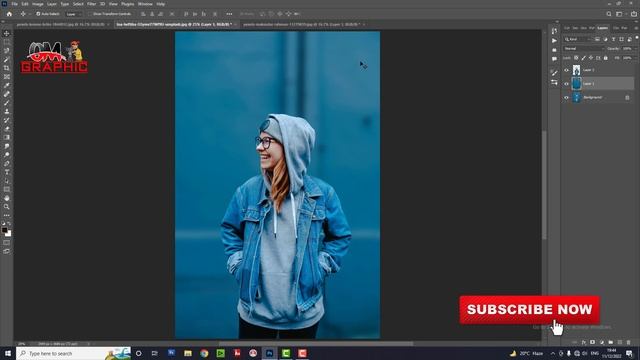
Task: Open the layer filter Kind dropdown
Action: (x=577, y=39)
